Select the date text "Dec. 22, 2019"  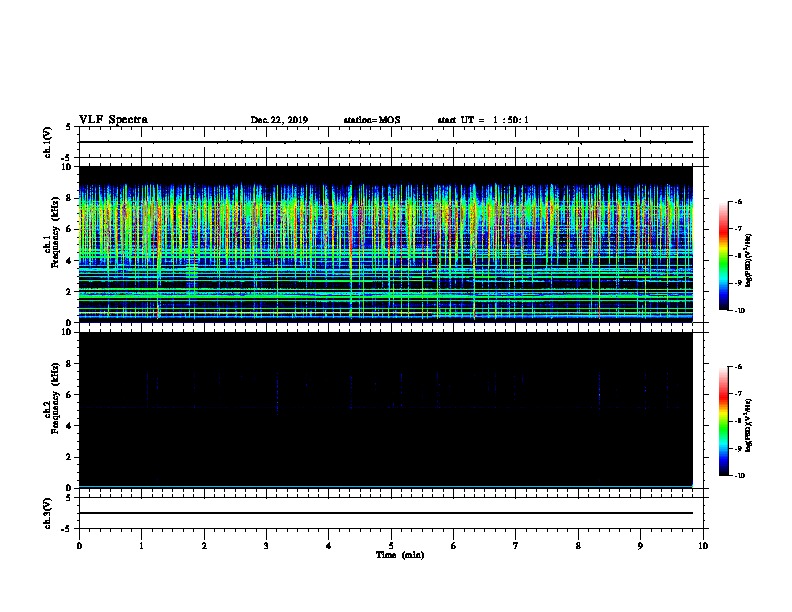click(279, 120)
